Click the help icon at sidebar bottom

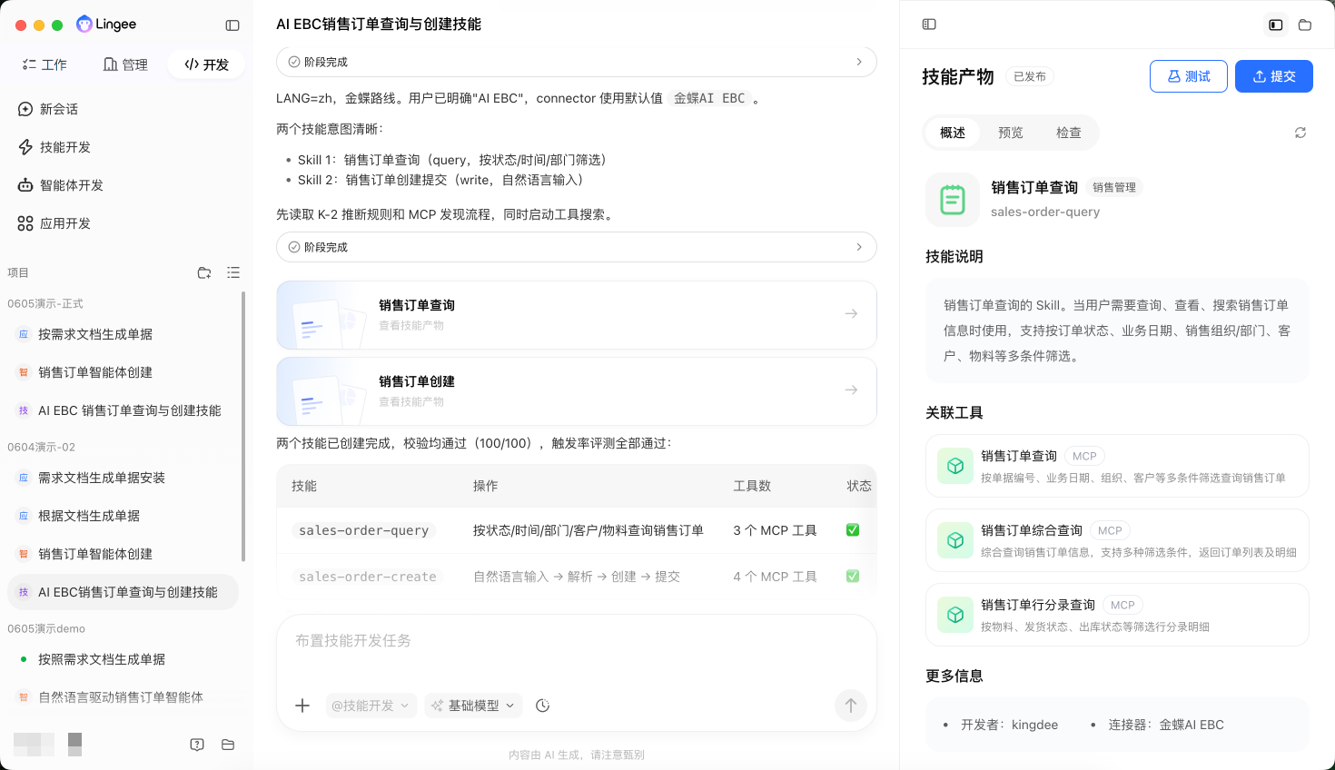(197, 744)
